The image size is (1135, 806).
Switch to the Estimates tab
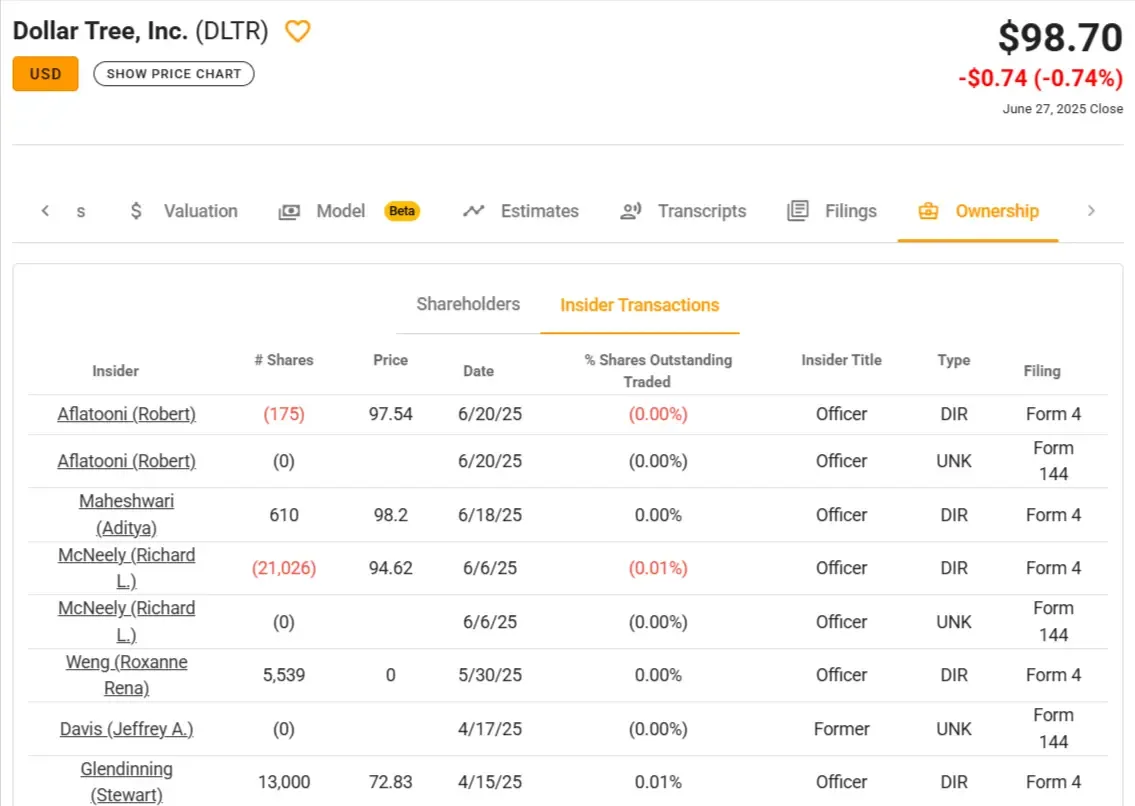540,211
